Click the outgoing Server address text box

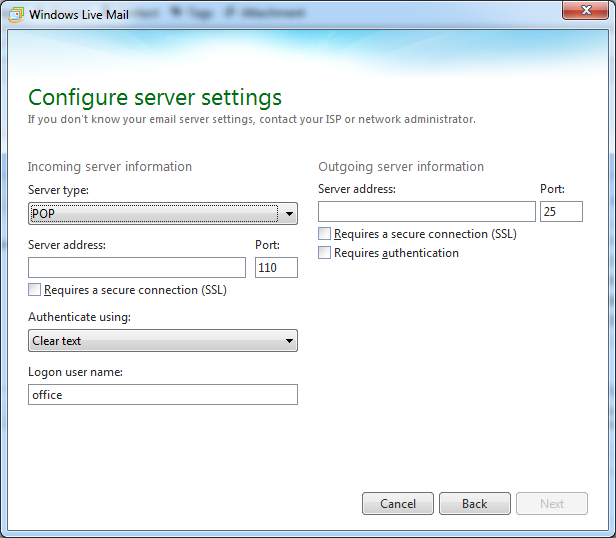point(427,211)
